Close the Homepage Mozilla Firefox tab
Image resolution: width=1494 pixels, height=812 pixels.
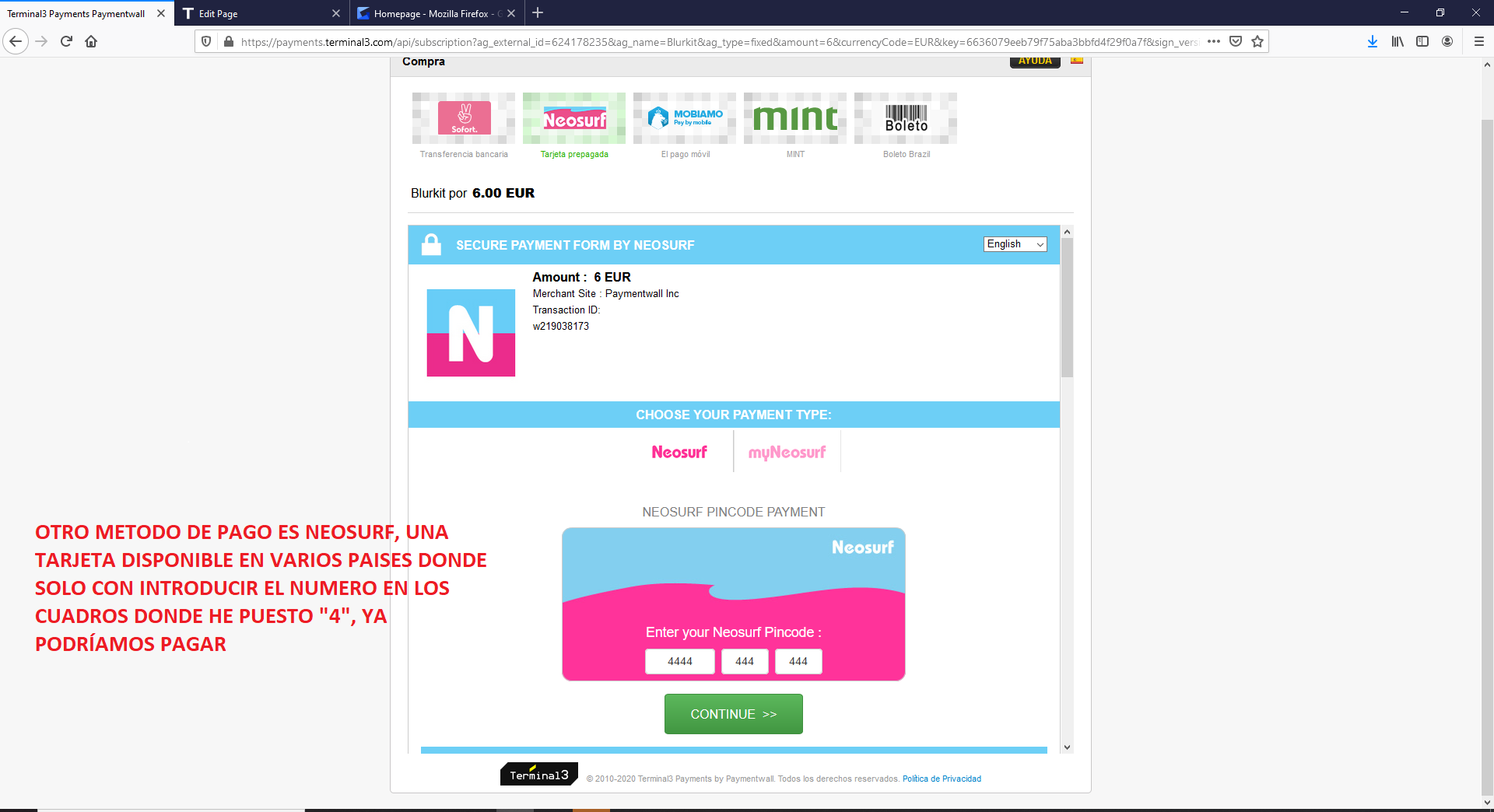(x=511, y=13)
